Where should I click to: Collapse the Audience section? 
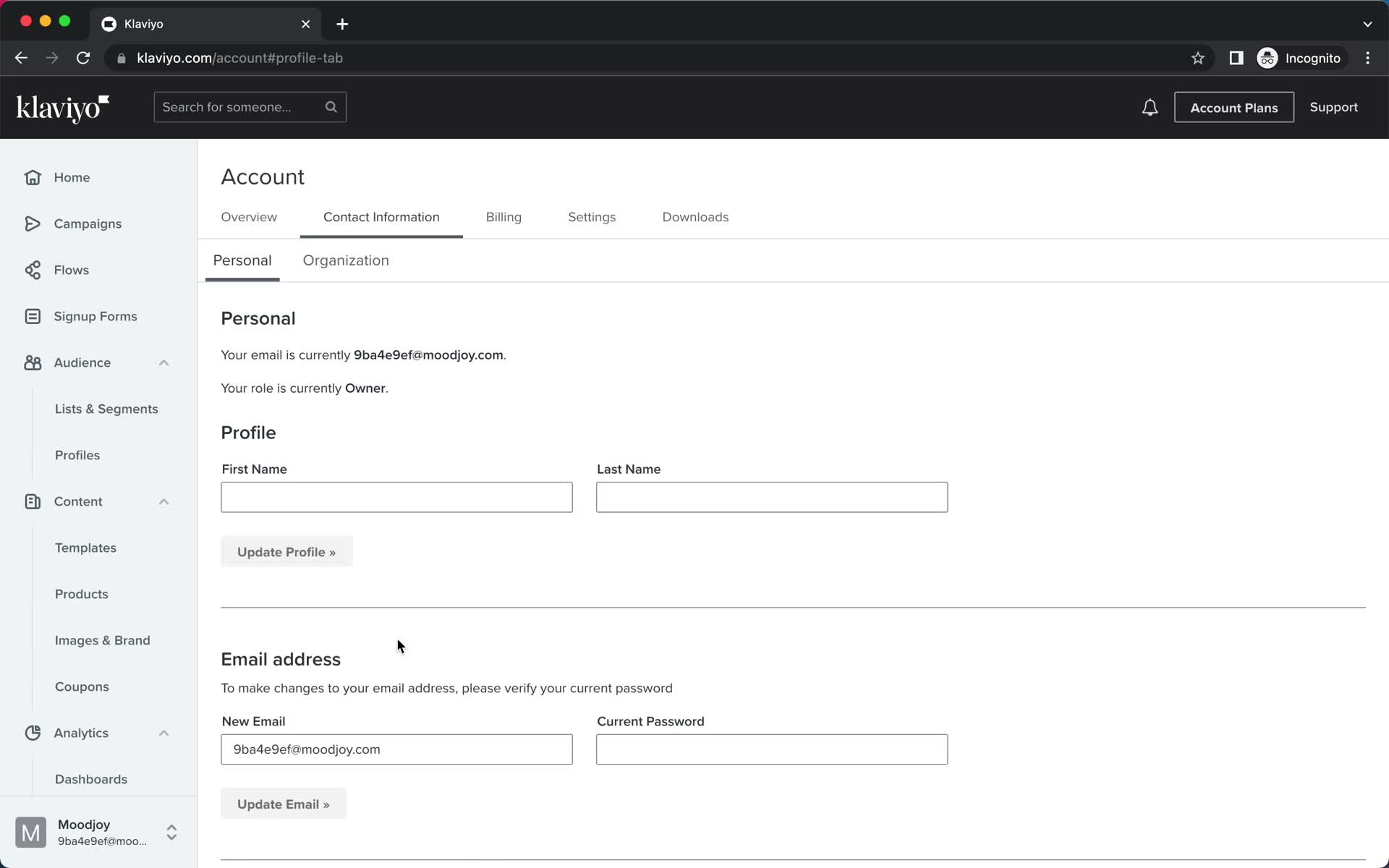(x=163, y=362)
